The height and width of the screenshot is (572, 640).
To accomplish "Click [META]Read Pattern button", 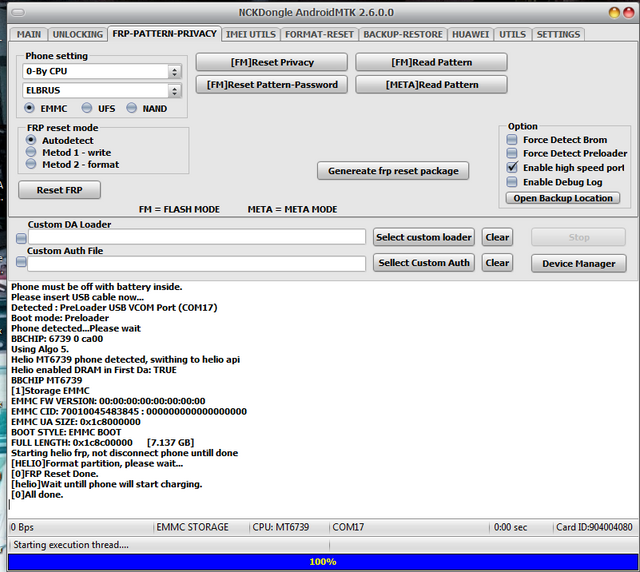I will (431, 85).
